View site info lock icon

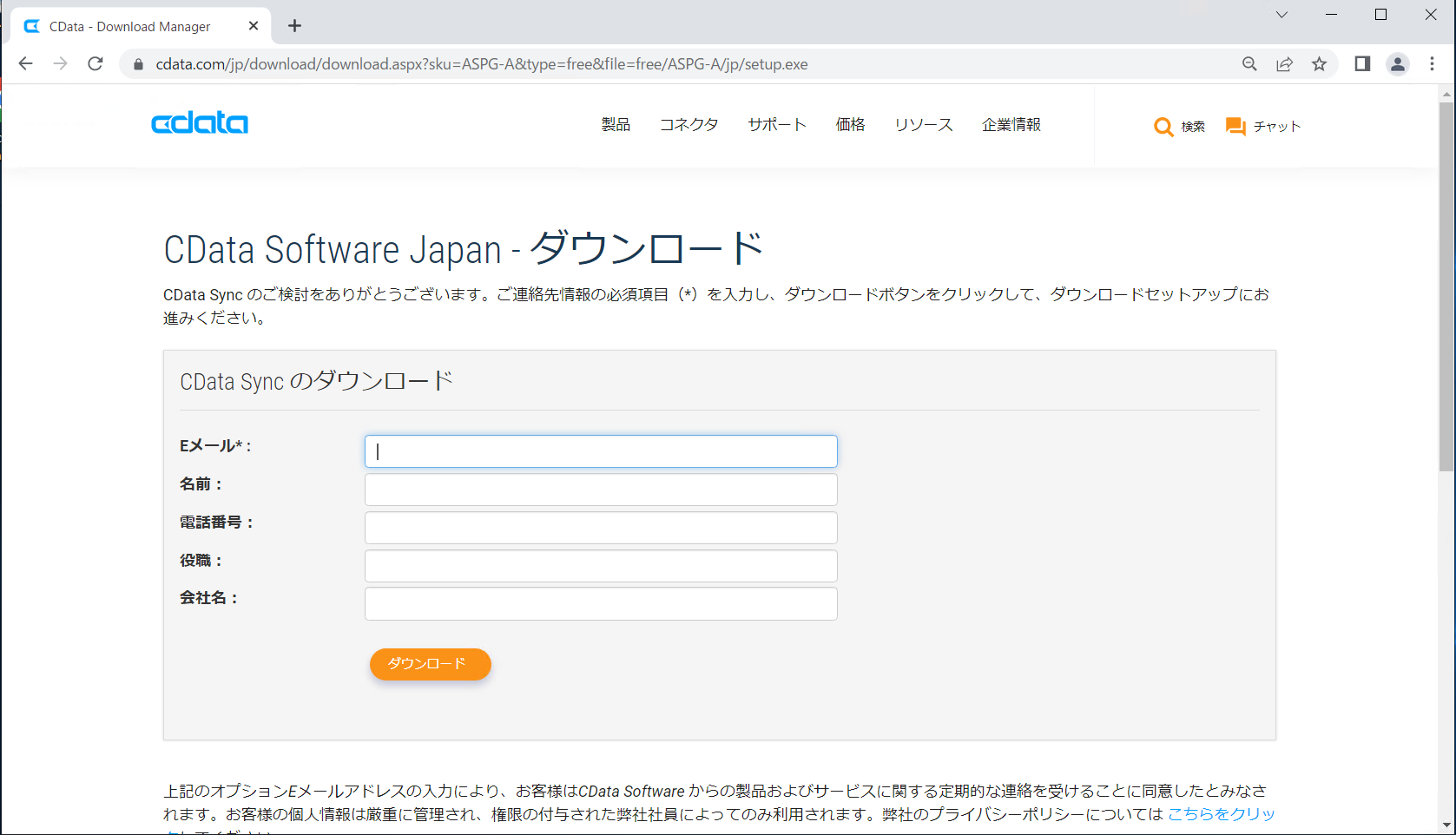pos(138,64)
